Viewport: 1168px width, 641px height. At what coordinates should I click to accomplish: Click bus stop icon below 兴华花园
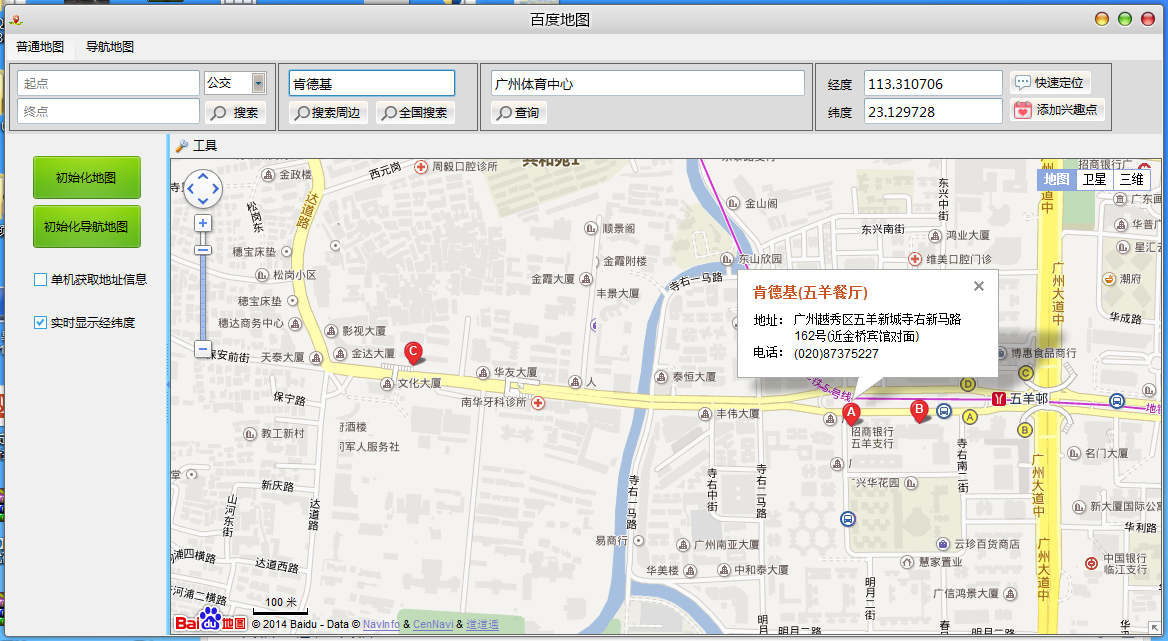(848, 519)
